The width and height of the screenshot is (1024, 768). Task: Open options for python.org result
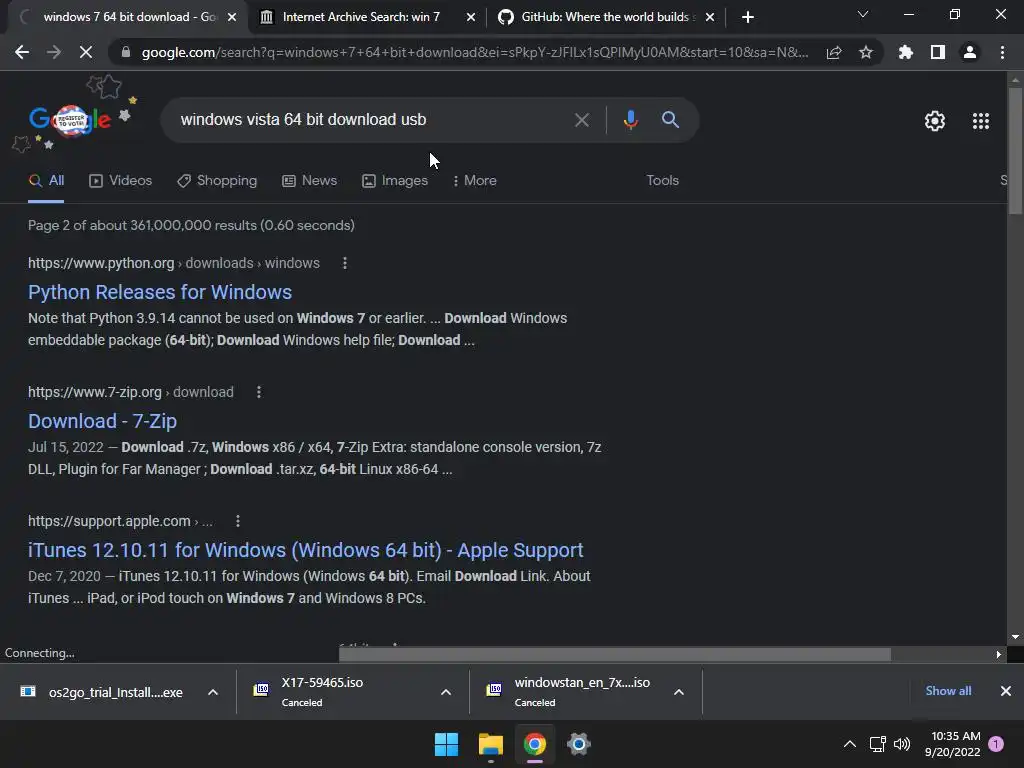tap(345, 263)
